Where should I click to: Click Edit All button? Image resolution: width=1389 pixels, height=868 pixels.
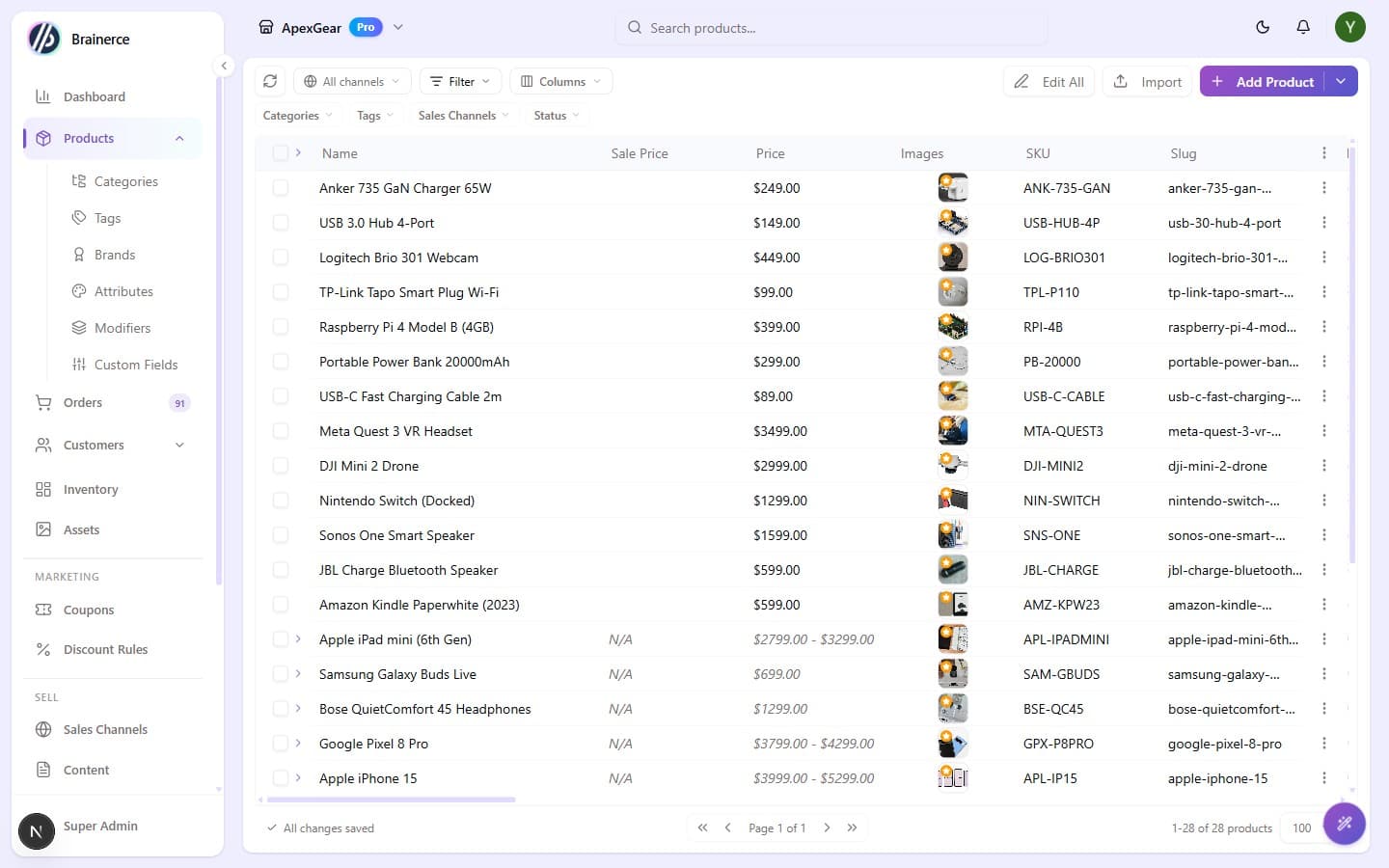point(1049,81)
